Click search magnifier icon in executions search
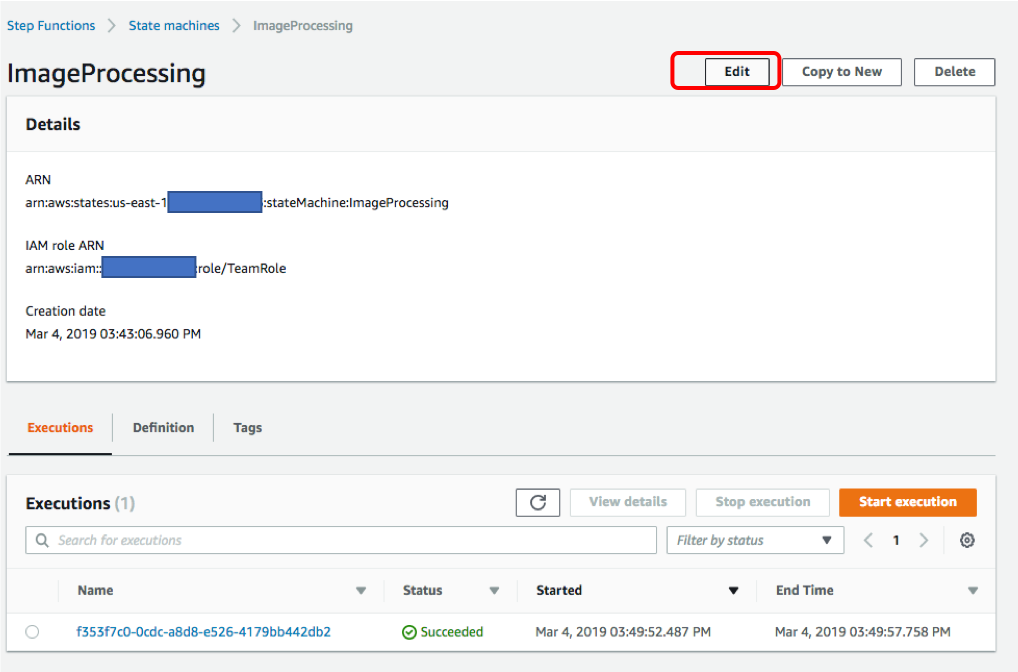The image size is (1018, 672). 42,540
